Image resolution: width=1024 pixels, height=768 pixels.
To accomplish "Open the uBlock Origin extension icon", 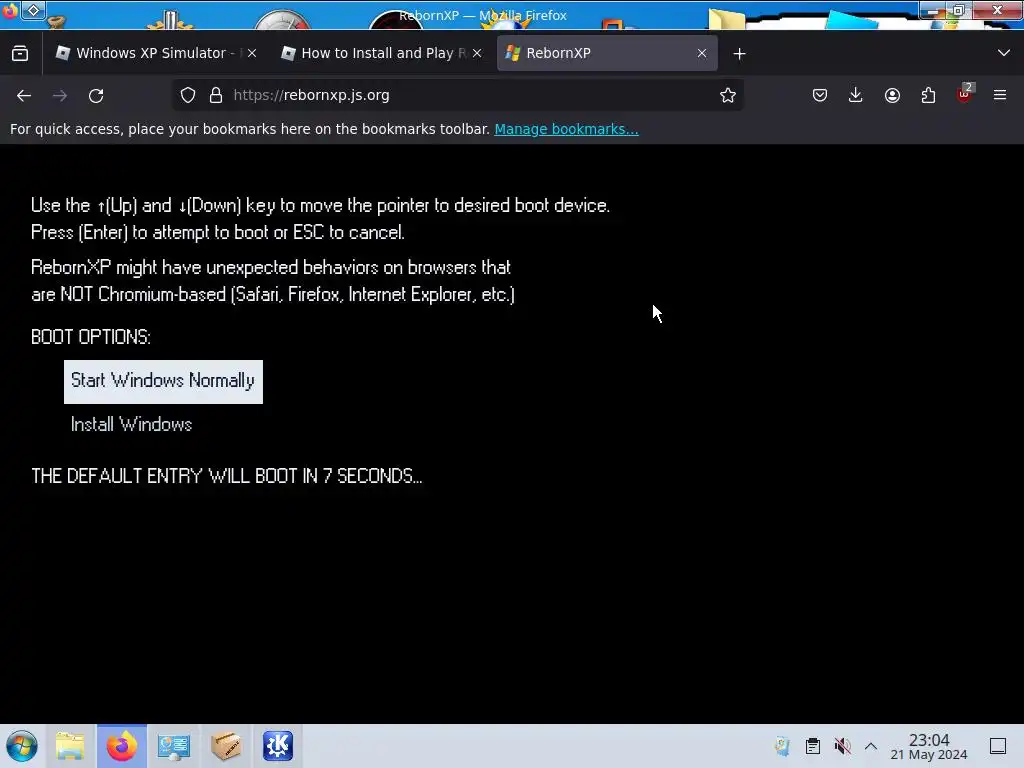I will tap(965, 94).
